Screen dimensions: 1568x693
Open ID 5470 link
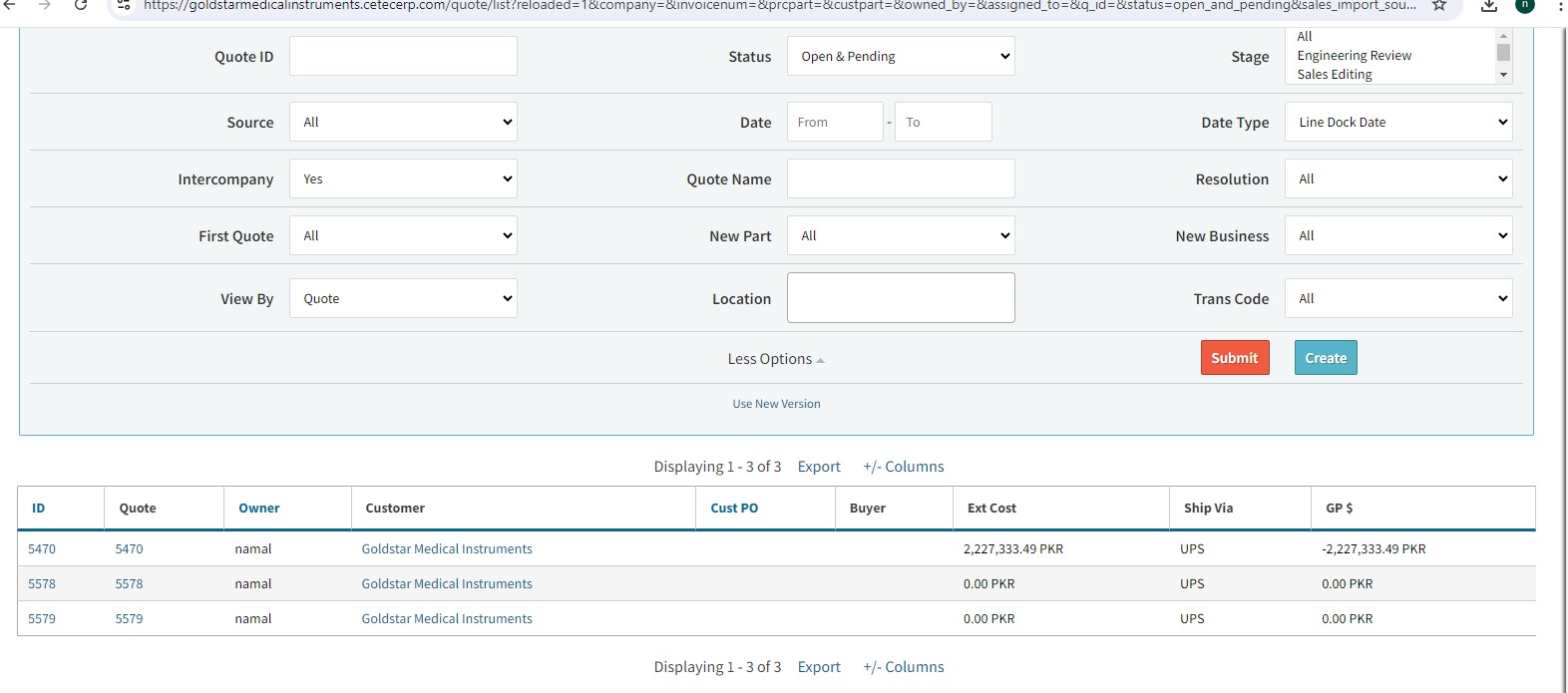coord(42,548)
